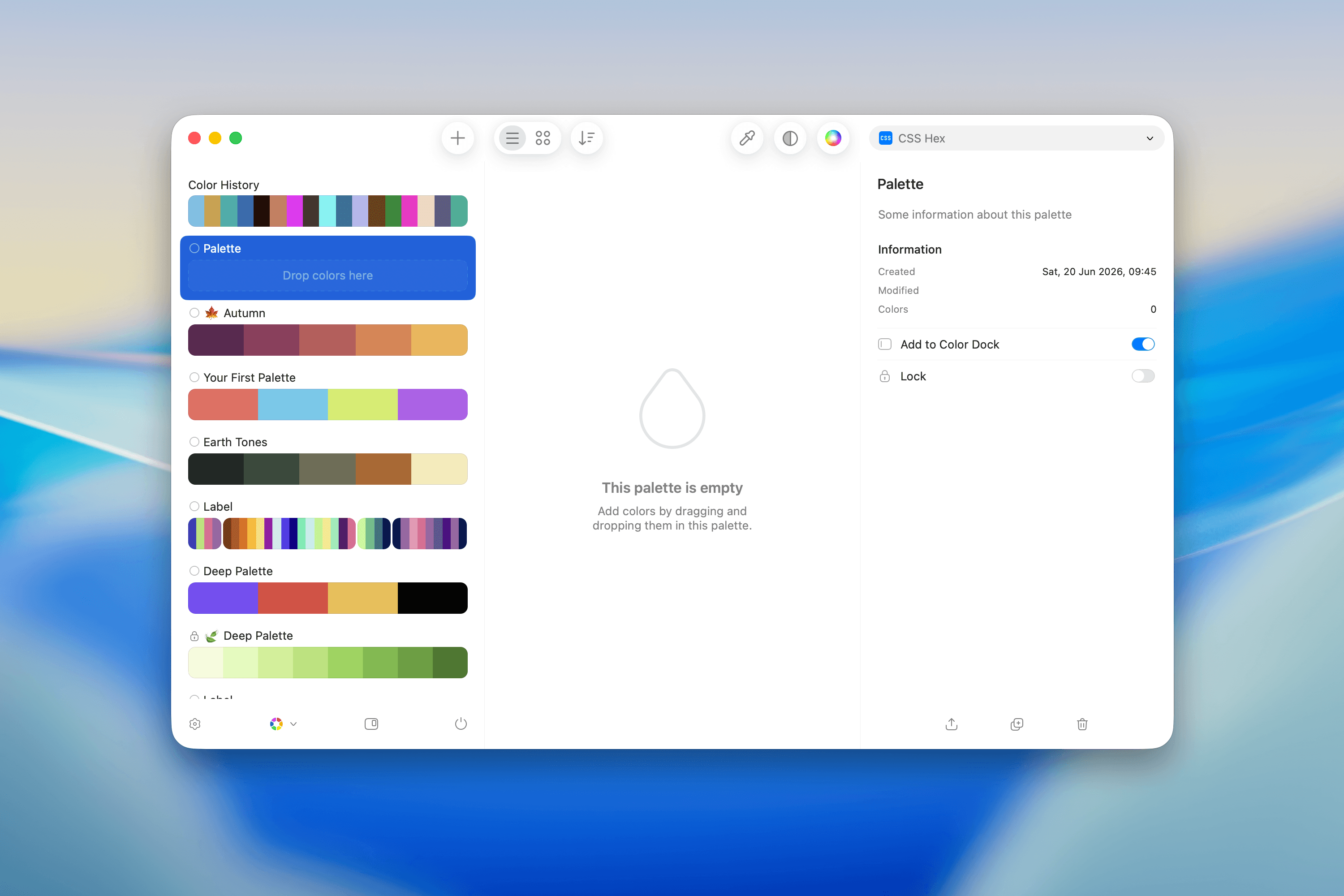Click the lock icon next to Lock
The image size is (1344, 896).
pos(884,376)
